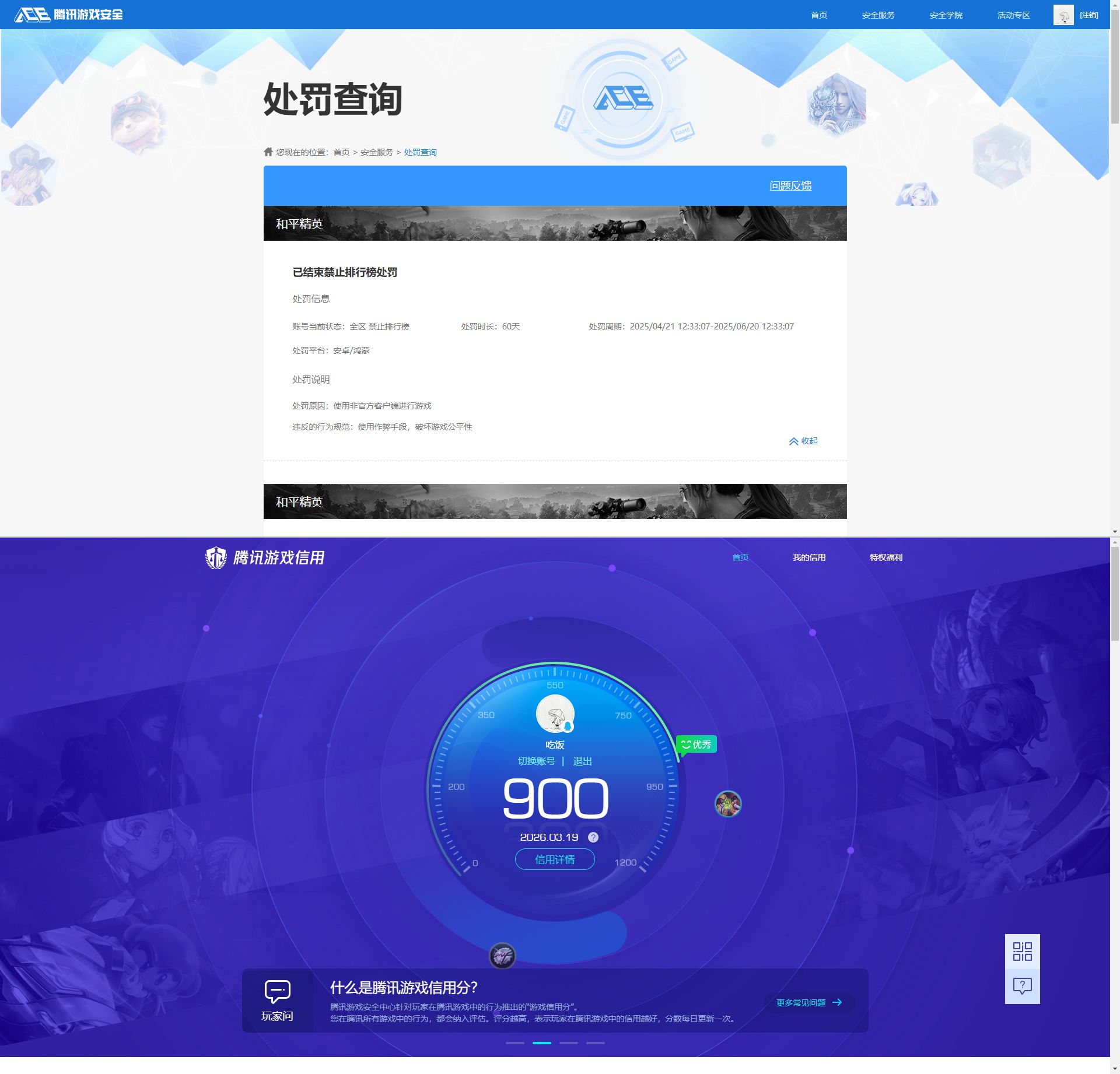The height and width of the screenshot is (1074, 1120).
Task: Click the avatar above the nickname 吃饭
Action: coord(554,715)
